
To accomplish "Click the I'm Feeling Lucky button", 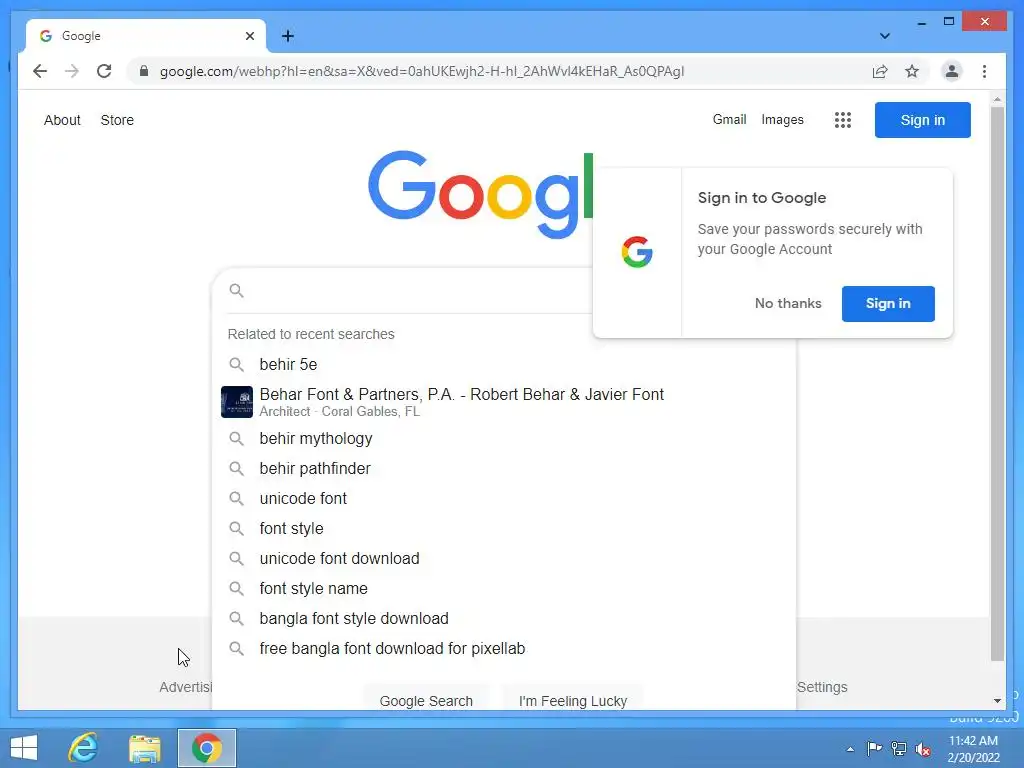I will pyautogui.click(x=573, y=700).
